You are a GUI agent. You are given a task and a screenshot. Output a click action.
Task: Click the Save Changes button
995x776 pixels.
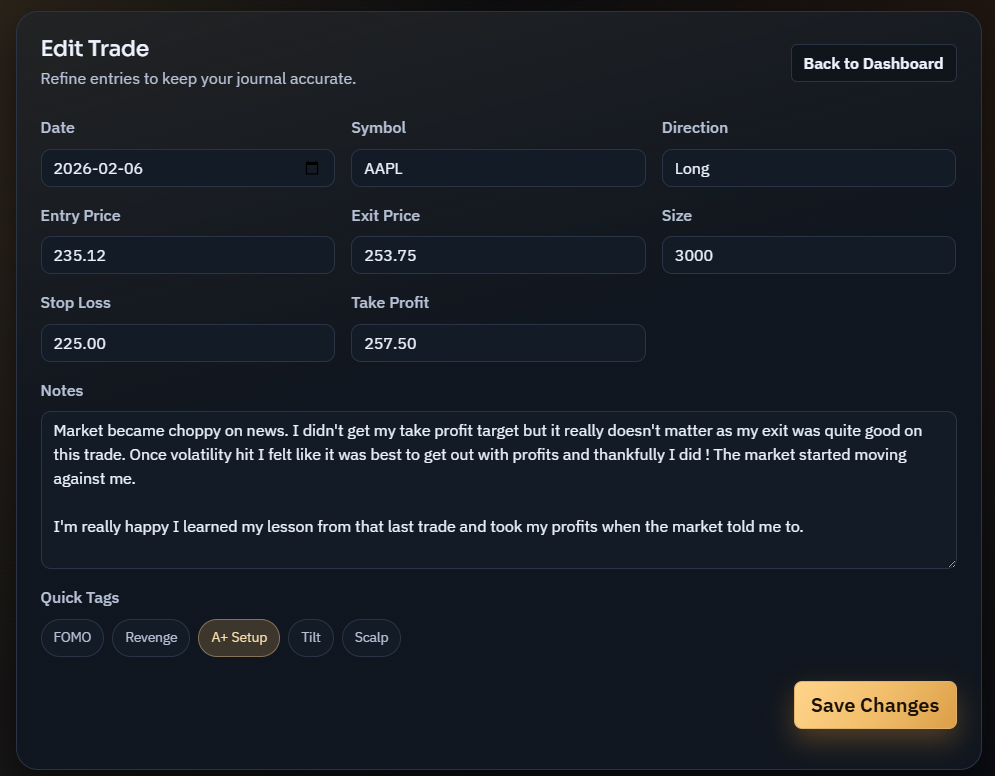tap(875, 706)
